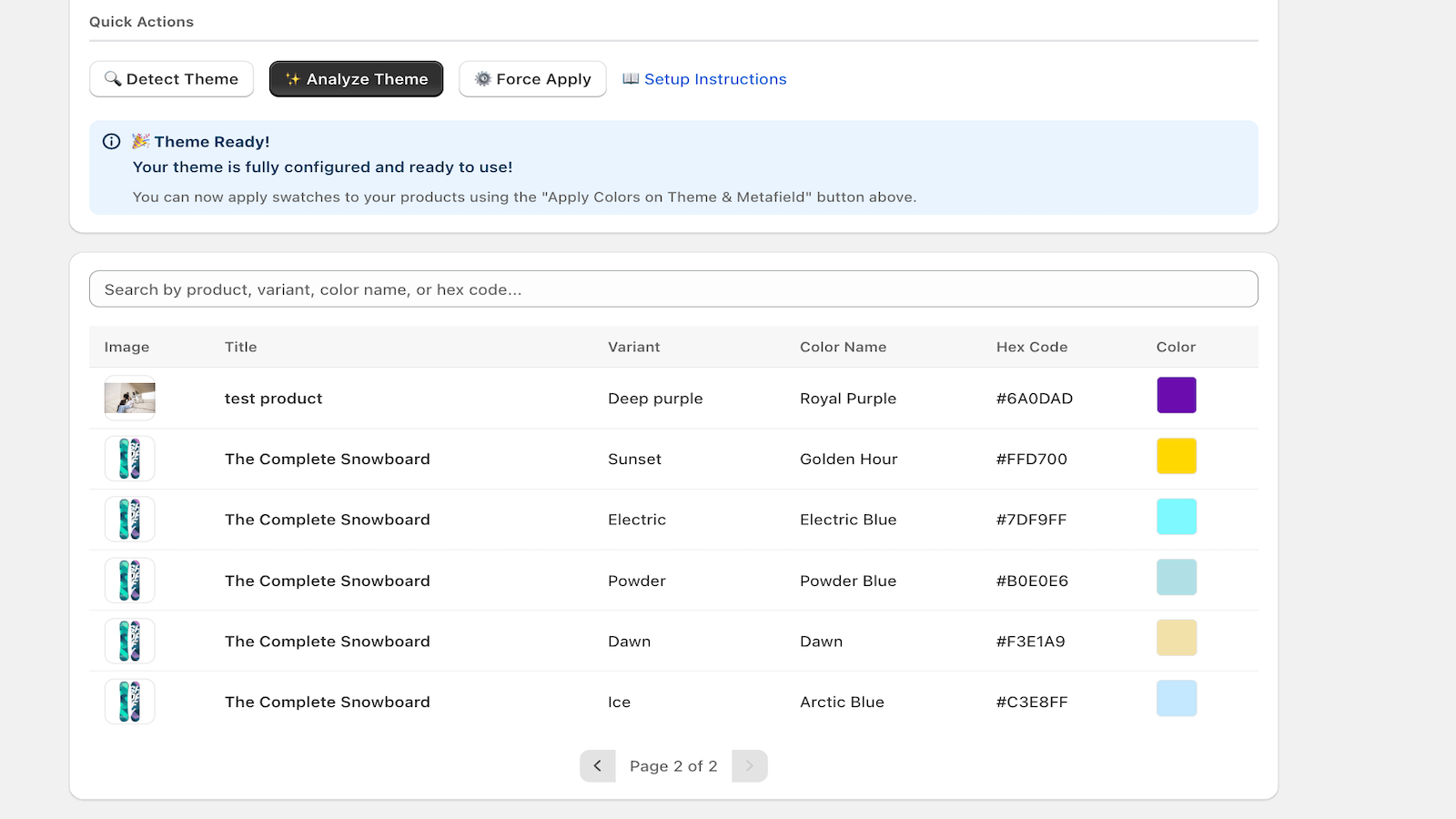
Task: Open the test product thumbnail image
Action: [129, 398]
